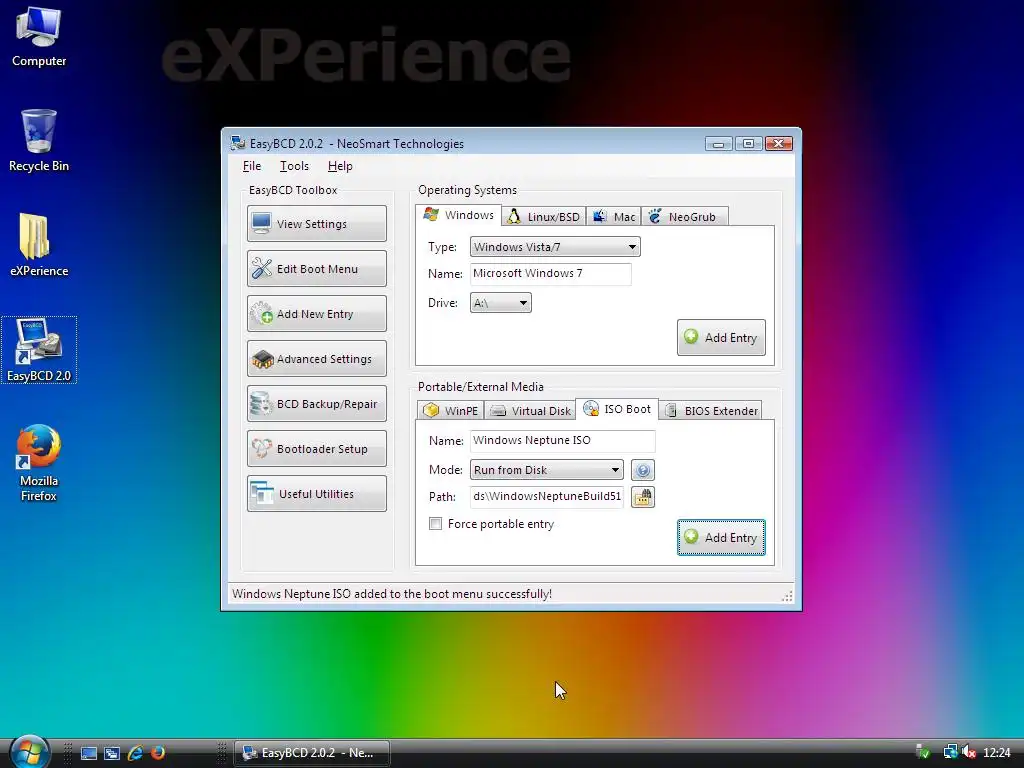Click Add Entry in Portable/External Media section
The height and width of the screenshot is (768, 1024).
pos(721,537)
